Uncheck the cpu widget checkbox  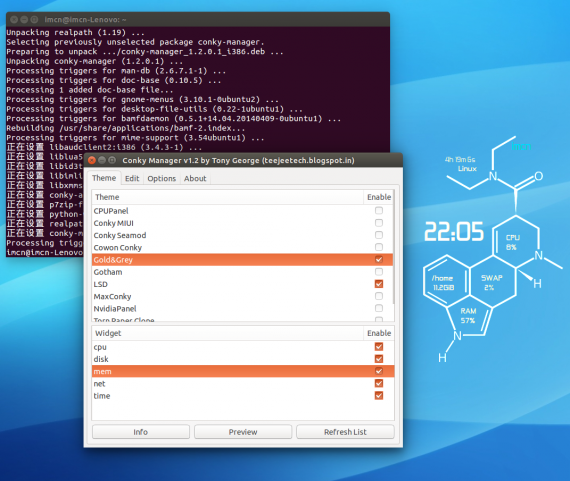[x=379, y=347]
